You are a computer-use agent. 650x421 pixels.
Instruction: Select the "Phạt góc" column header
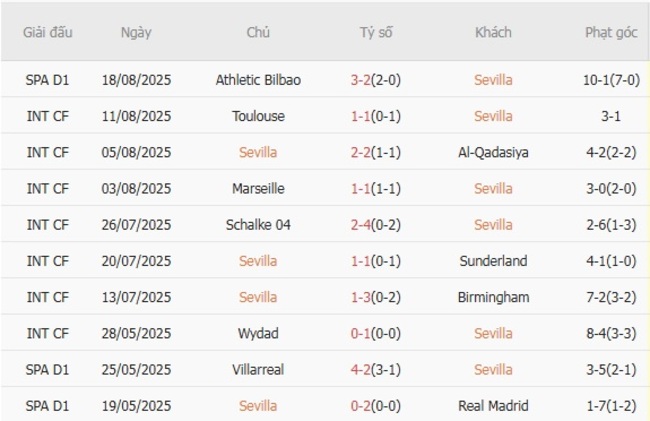click(611, 32)
